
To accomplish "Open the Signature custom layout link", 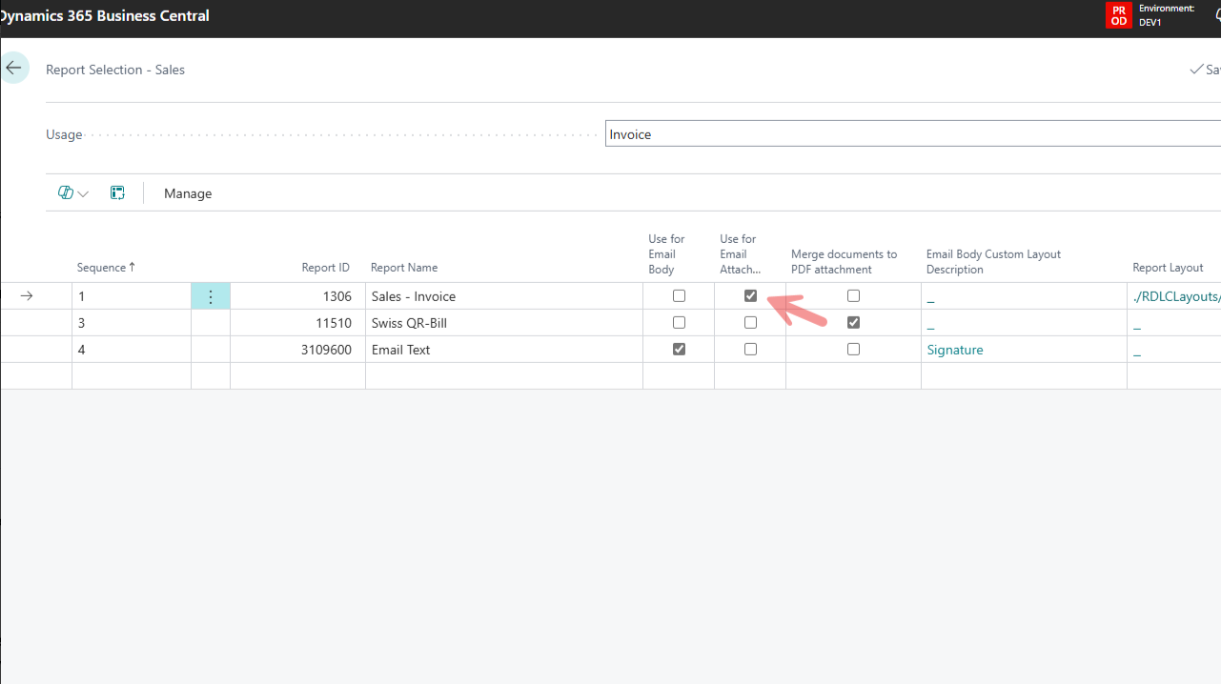I will [955, 350].
